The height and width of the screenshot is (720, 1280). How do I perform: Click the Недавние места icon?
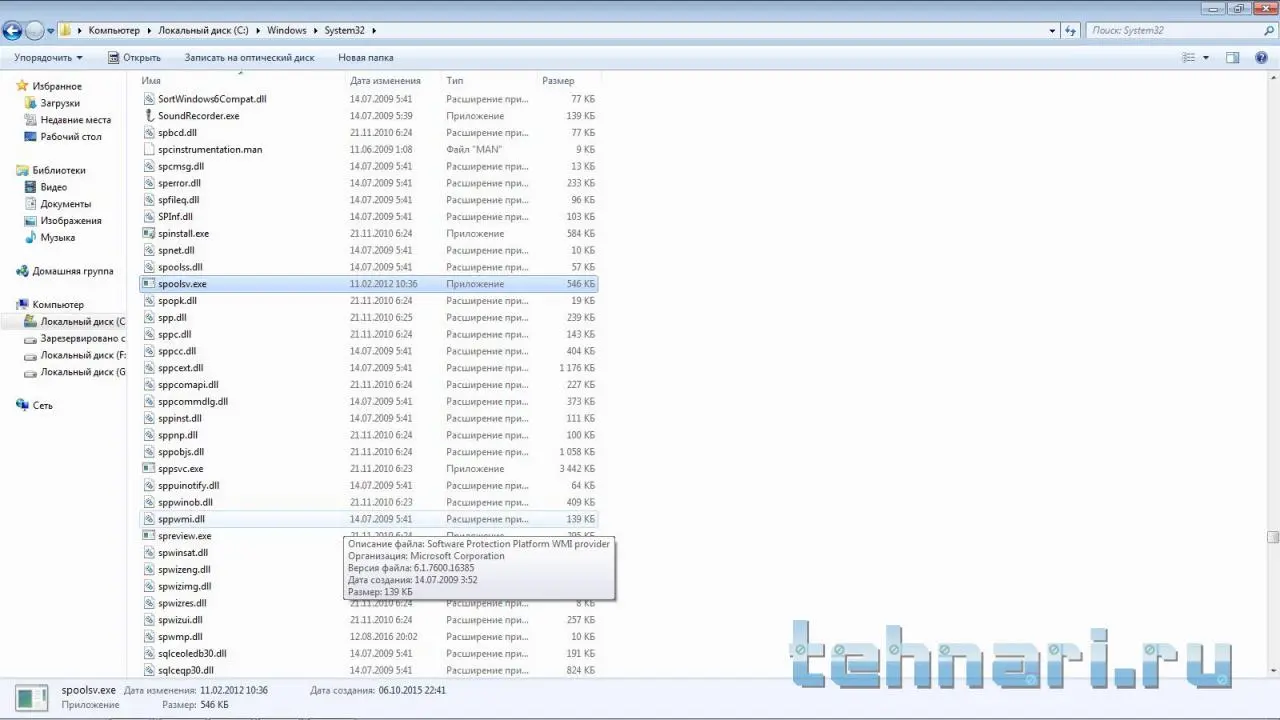pyautogui.click(x=31, y=120)
